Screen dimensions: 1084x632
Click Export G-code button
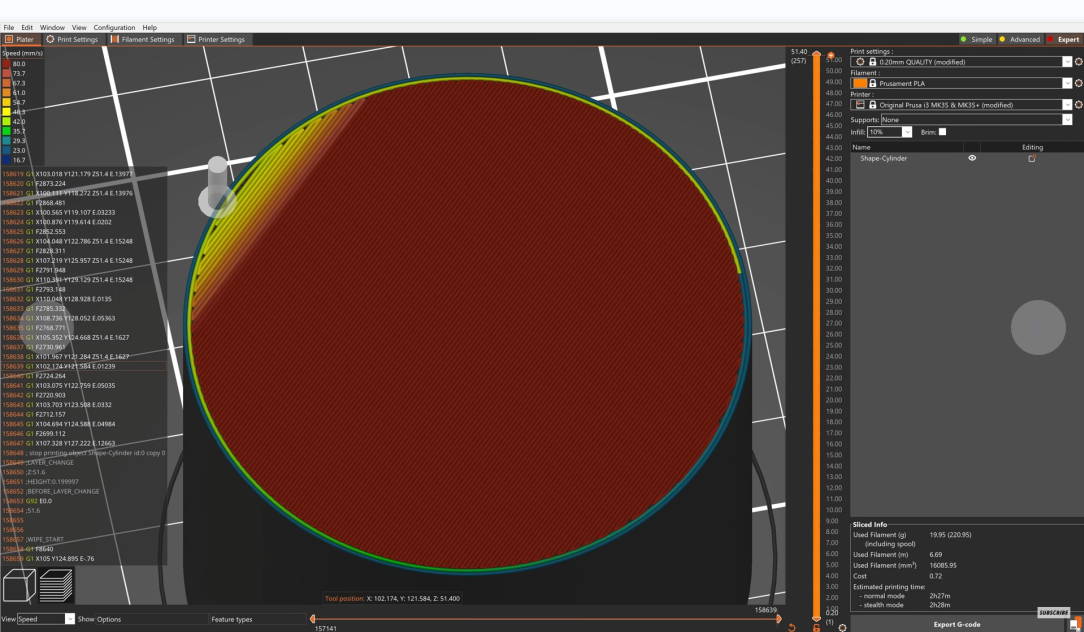(956, 624)
